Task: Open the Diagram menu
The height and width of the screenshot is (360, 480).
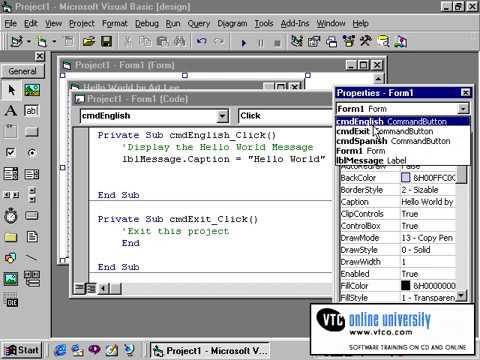Action: pos(232,23)
